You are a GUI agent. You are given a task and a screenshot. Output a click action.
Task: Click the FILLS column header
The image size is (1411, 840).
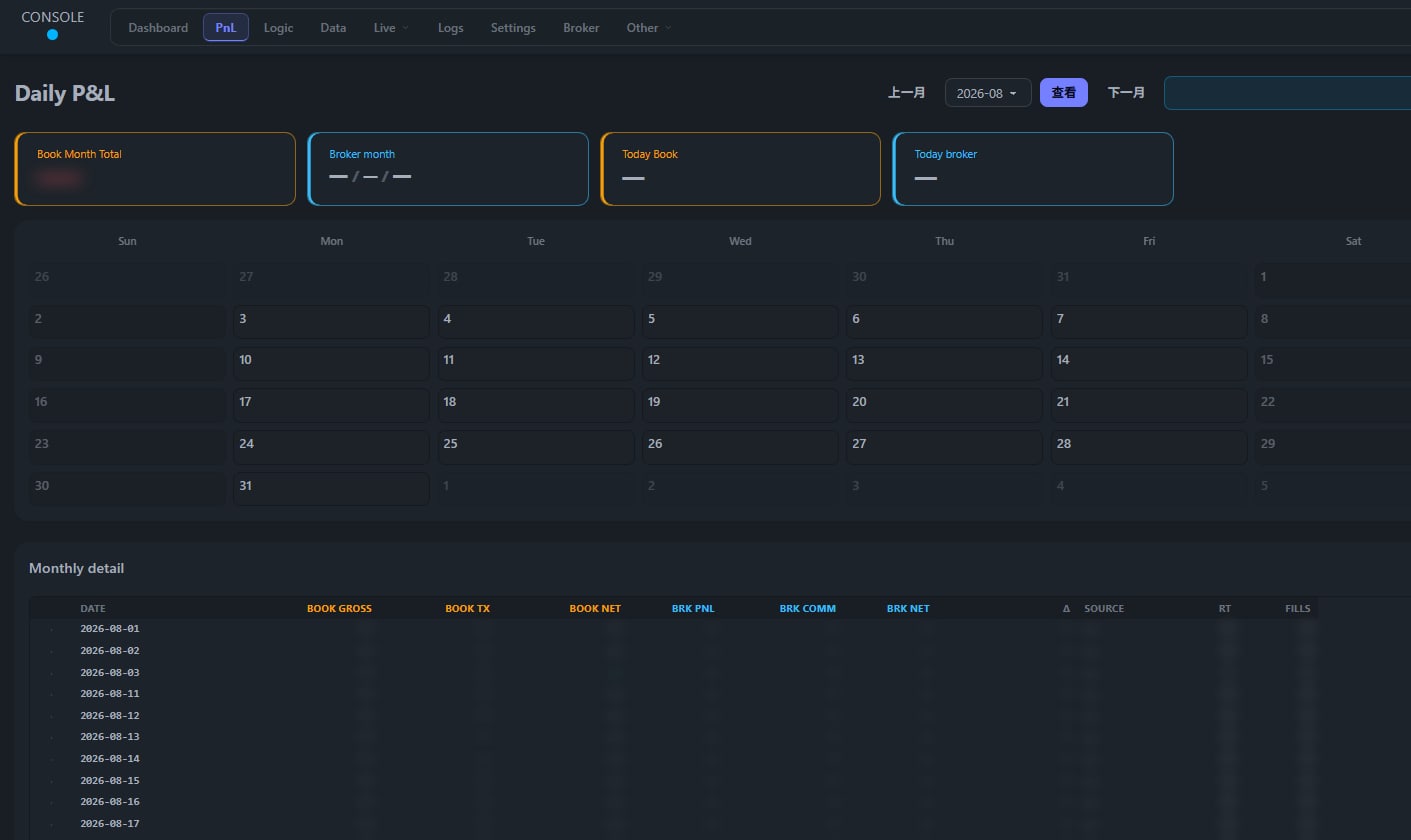(x=1297, y=608)
